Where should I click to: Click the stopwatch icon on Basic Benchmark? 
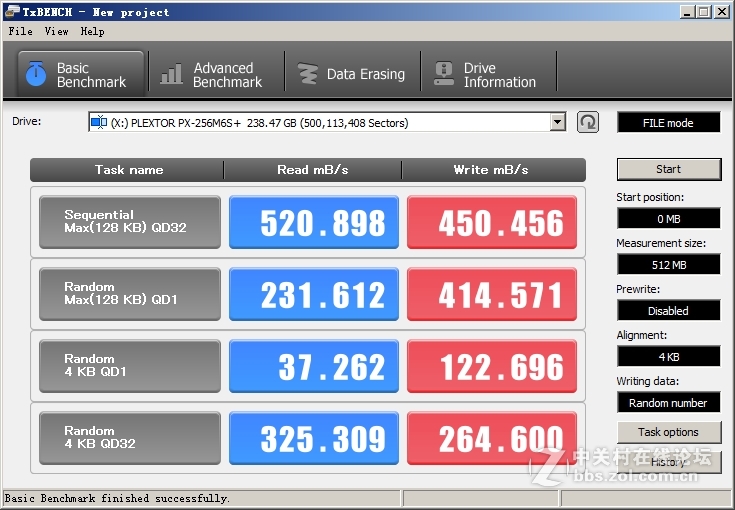point(36,74)
